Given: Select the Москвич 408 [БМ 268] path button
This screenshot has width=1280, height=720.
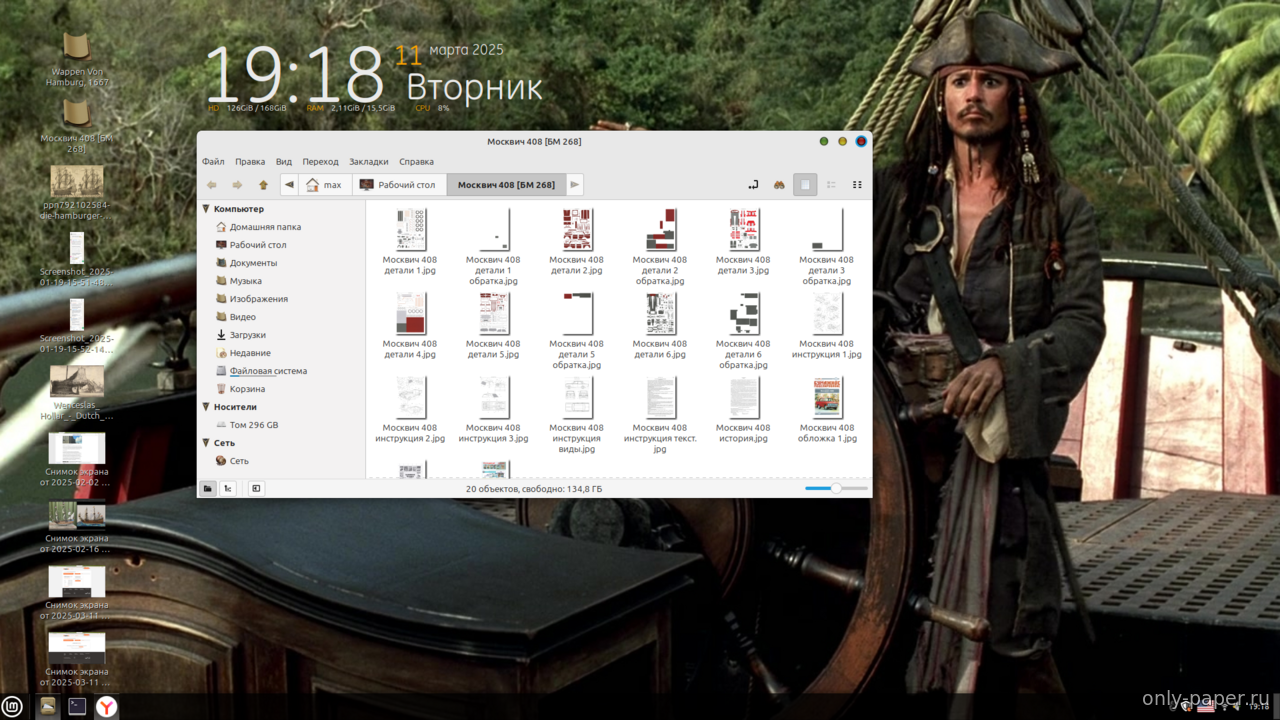Looking at the screenshot, I should coord(506,185).
